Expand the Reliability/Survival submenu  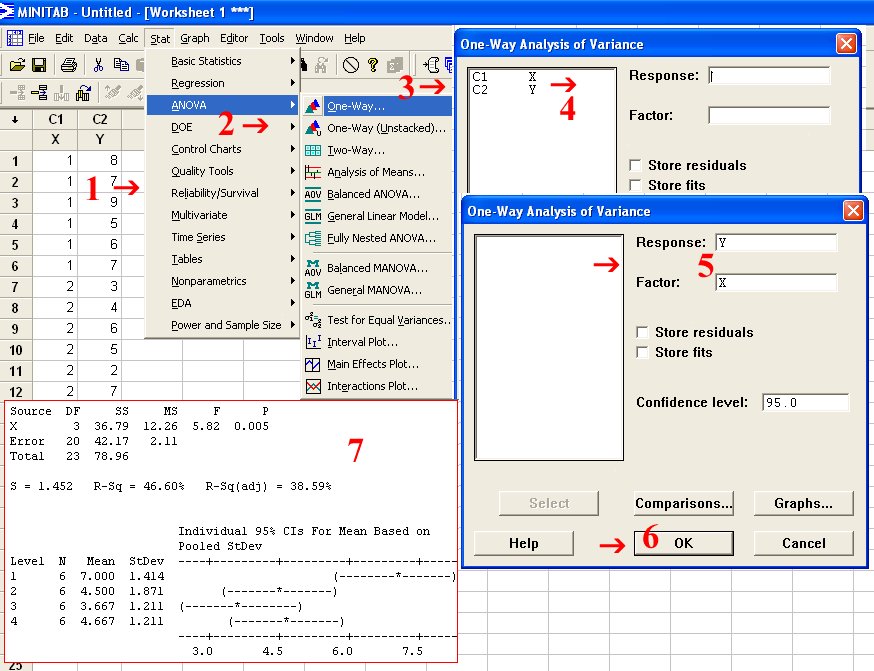click(223, 193)
